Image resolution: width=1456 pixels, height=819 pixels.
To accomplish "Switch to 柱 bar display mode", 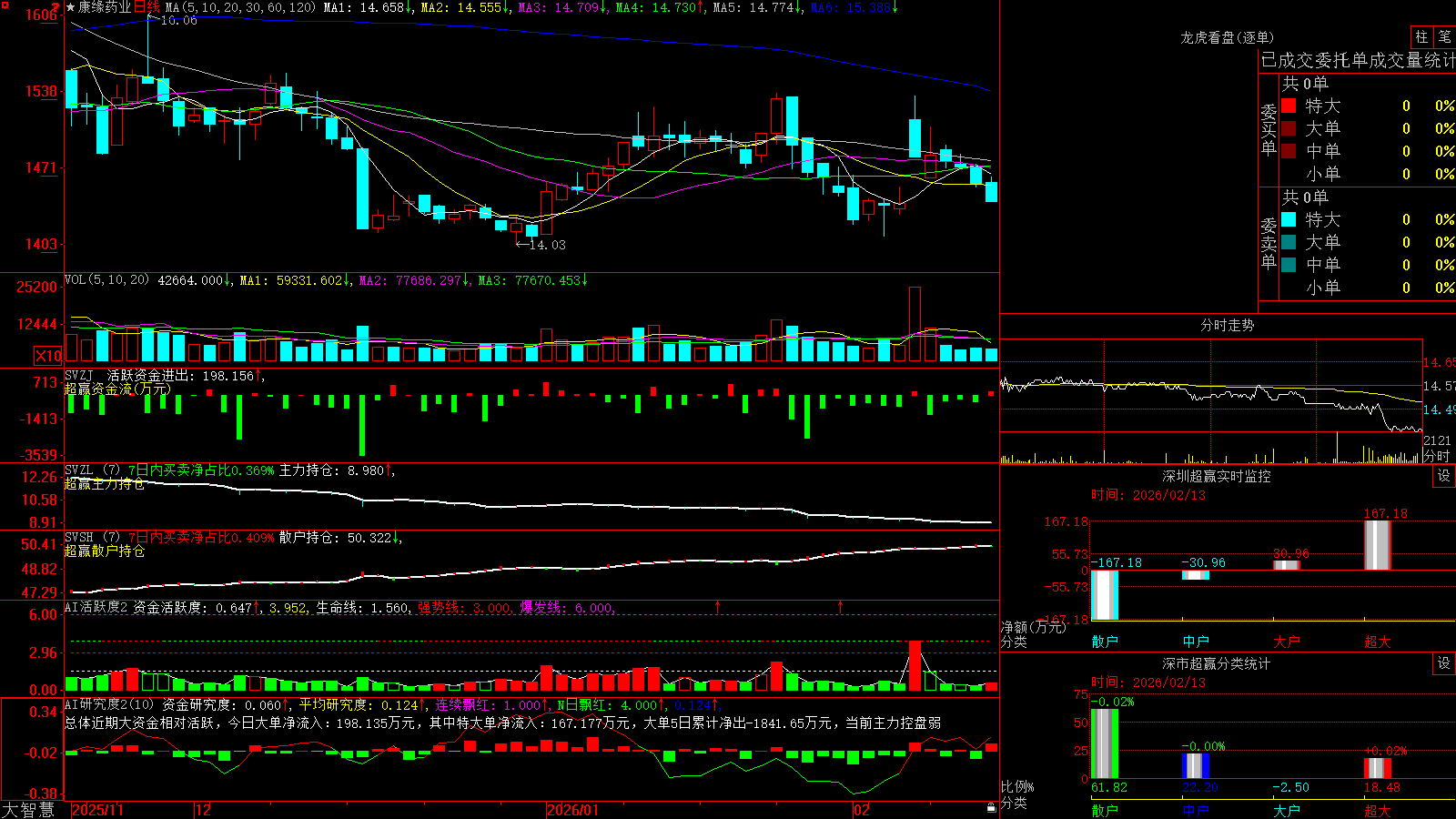I will [x=1421, y=37].
